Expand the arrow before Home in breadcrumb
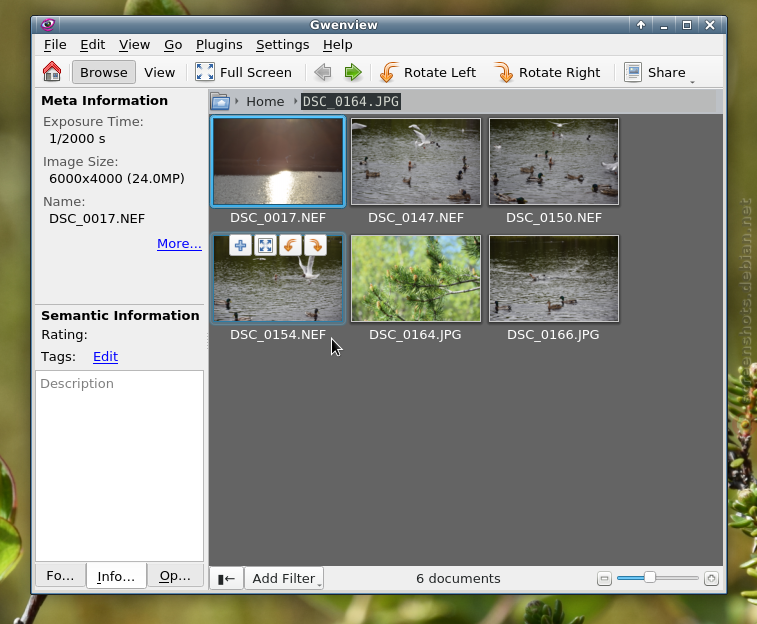Screen dimensions: 757x624 pyautogui.click(x=237, y=101)
